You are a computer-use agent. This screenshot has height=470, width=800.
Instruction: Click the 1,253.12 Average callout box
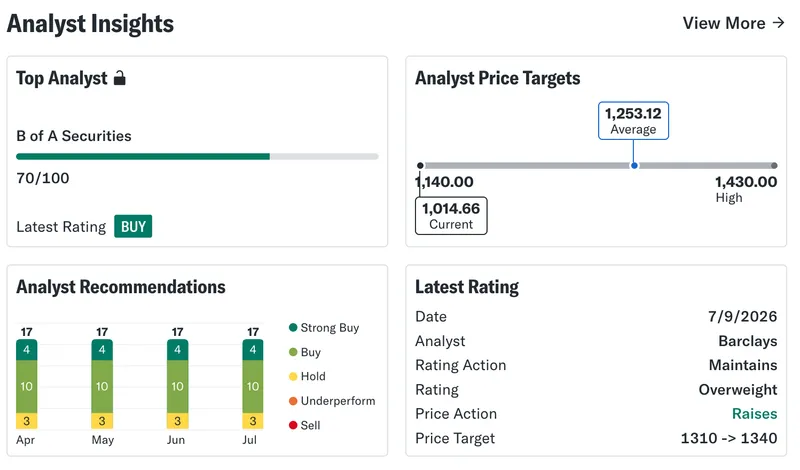pyautogui.click(x=633, y=120)
